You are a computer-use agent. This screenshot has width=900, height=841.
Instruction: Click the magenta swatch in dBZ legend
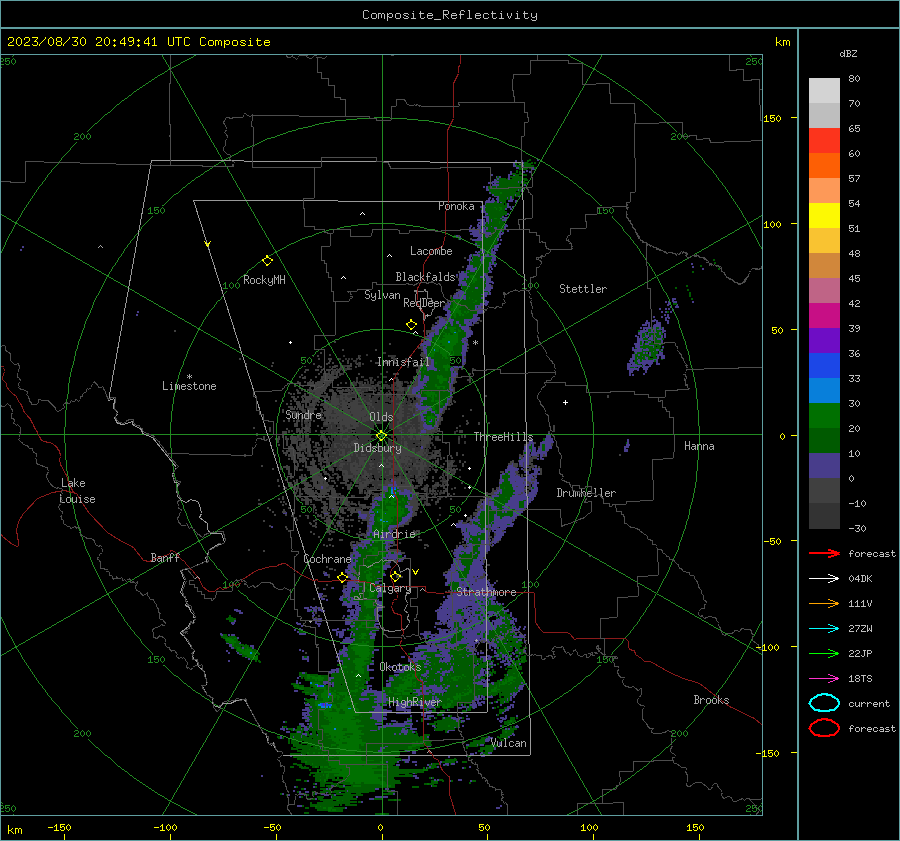[x=824, y=315]
